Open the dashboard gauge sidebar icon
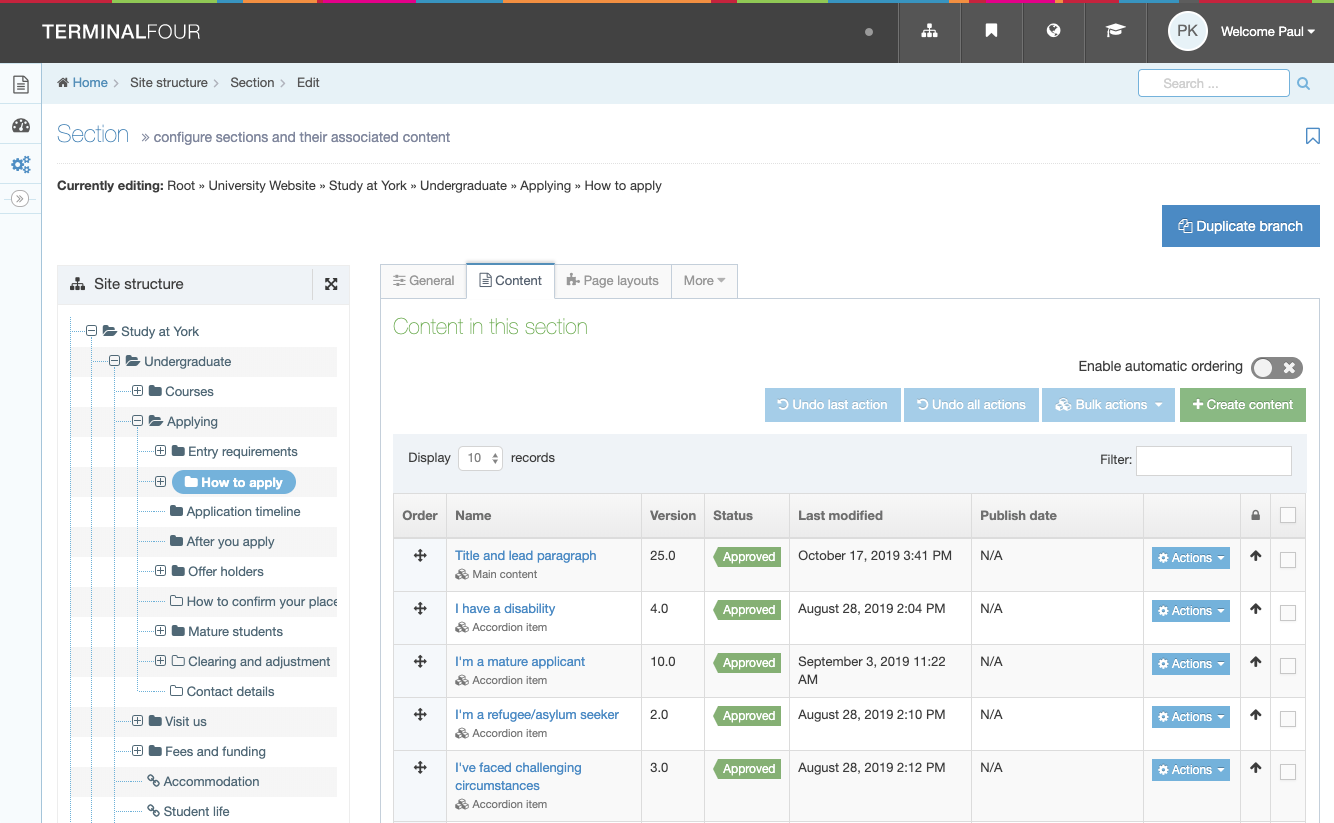 pyautogui.click(x=20, y=126)
